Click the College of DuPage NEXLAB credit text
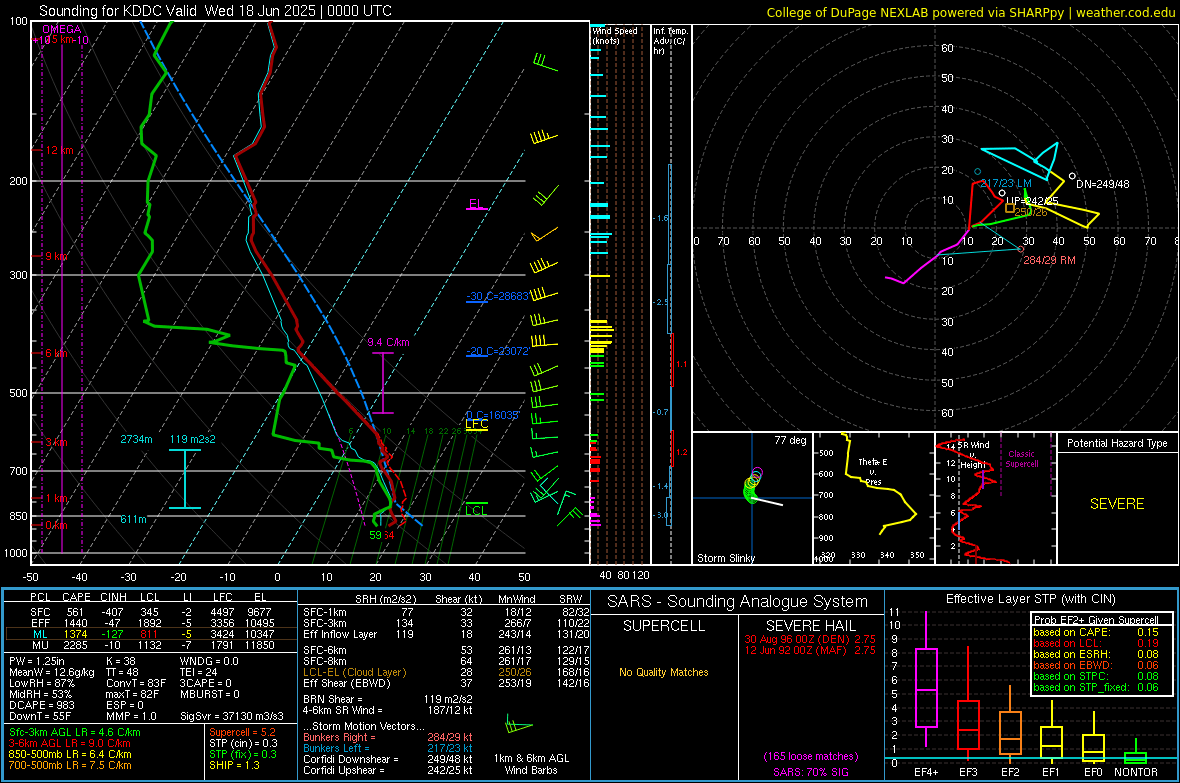1180x783 pixels. pyautogui.click(x=970, y=12)
